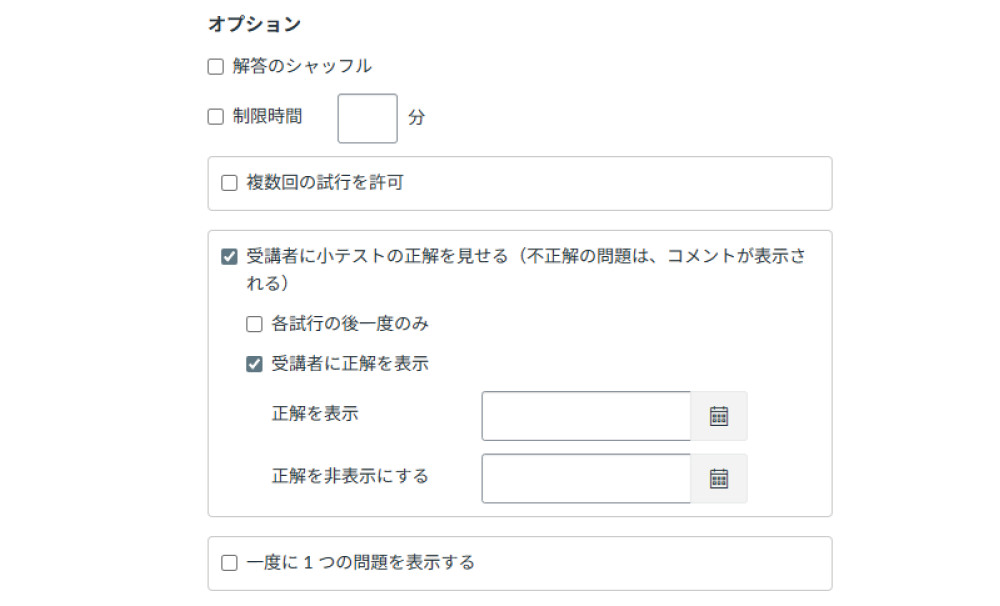
Task: Select the empty time limit box before 分
Action: [x=366, y=117]
